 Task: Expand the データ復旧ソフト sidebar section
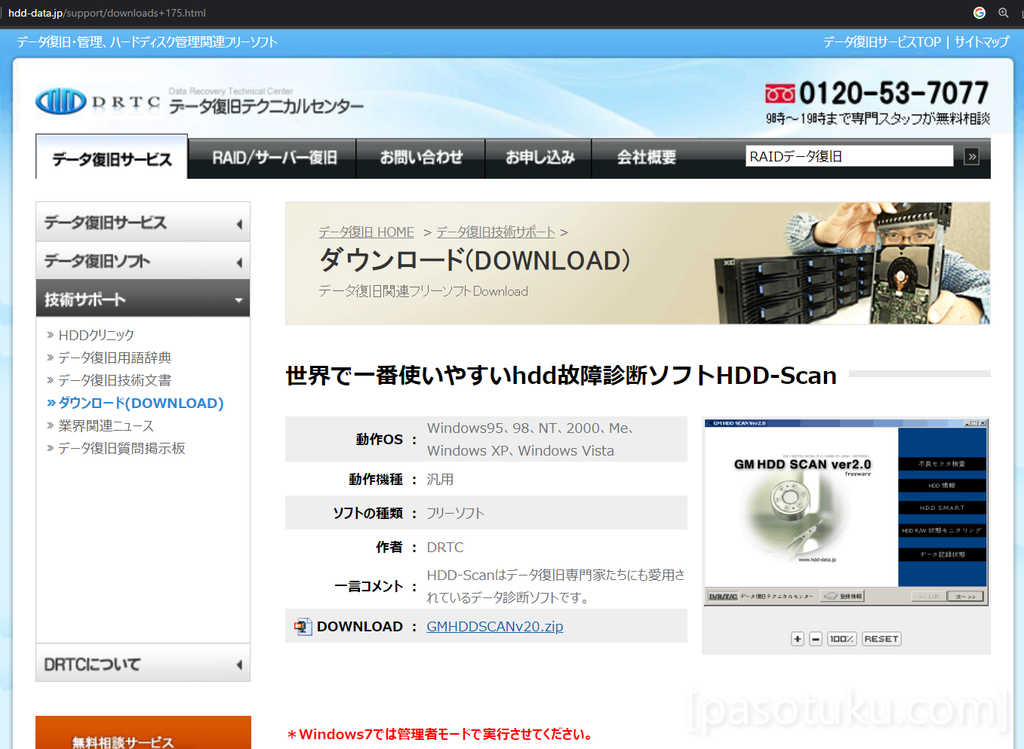click(143, 261)
